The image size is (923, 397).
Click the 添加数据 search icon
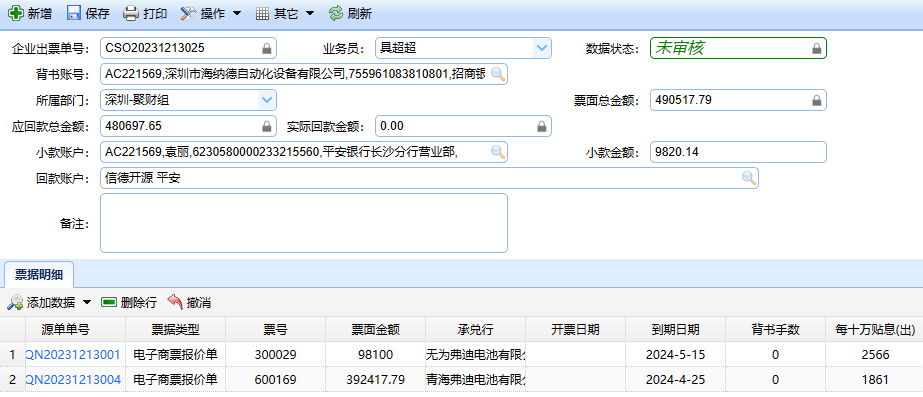(15, 303)
